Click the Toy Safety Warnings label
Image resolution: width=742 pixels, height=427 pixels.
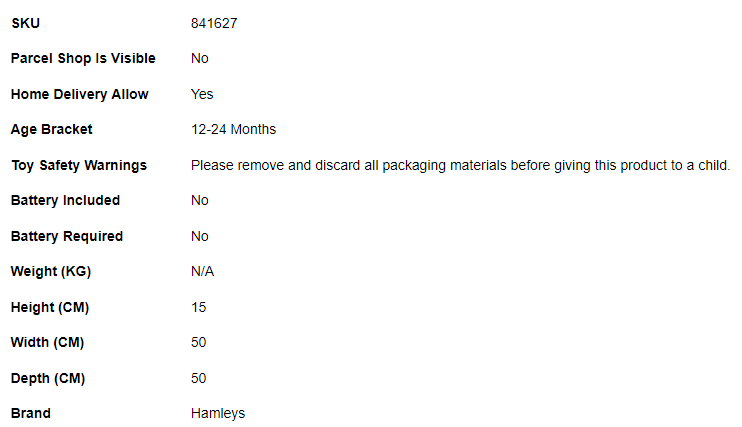(x=78, y=165)
